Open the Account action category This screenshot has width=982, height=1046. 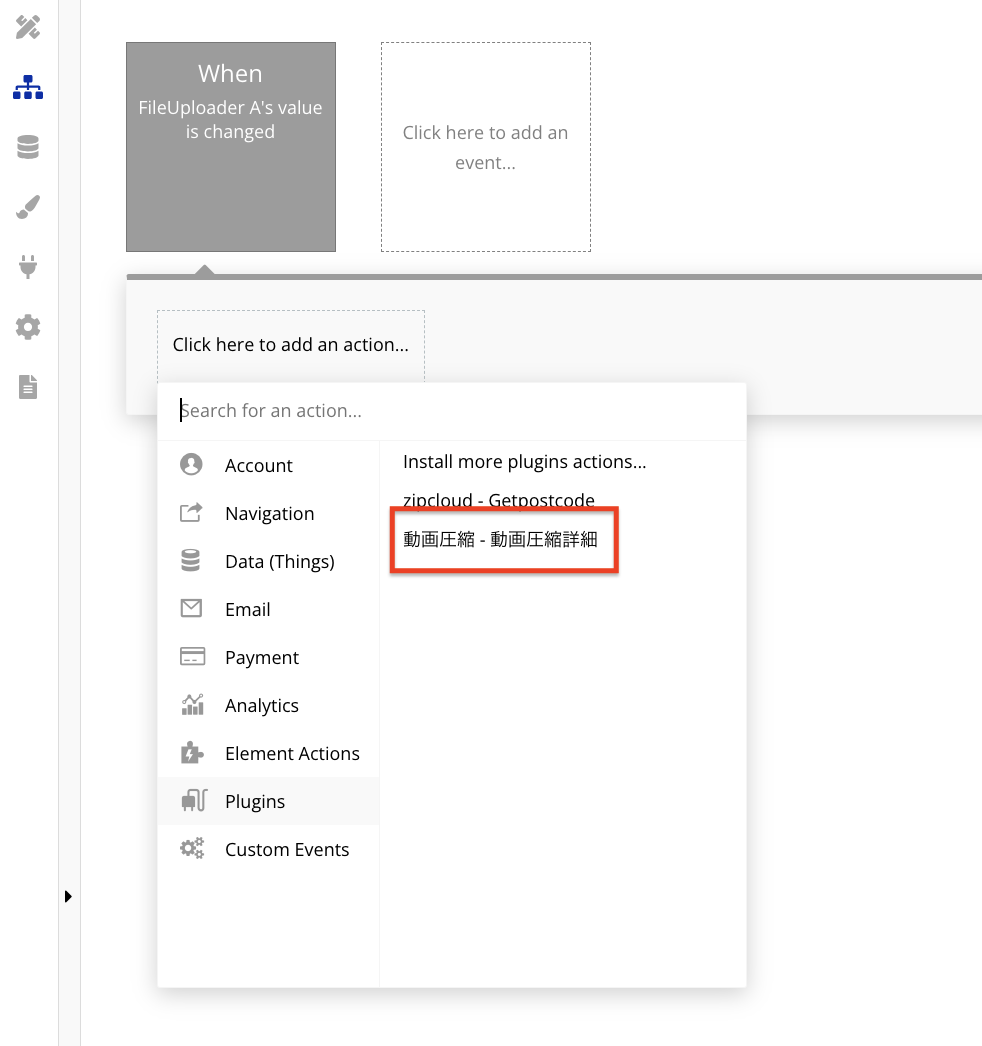click(x=268, y=465)
